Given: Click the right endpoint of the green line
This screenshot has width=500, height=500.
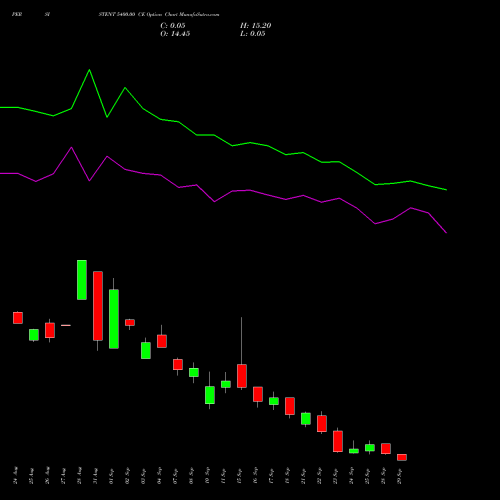Looking at the screenshot, I should (x=446, y=190).
